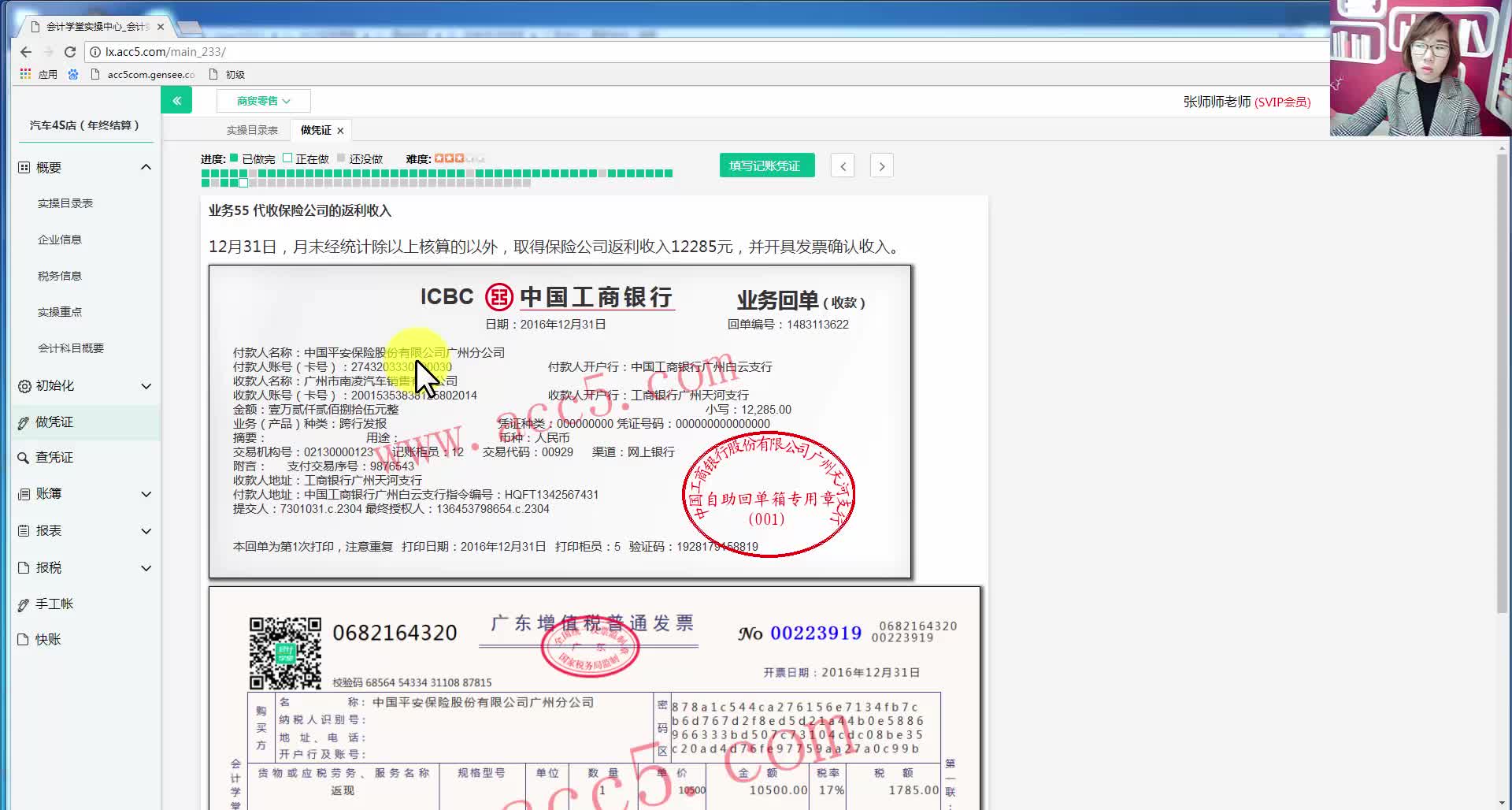Open 企业信息 in the sidebar
1512x810 pixels.
tap(60, 240)
